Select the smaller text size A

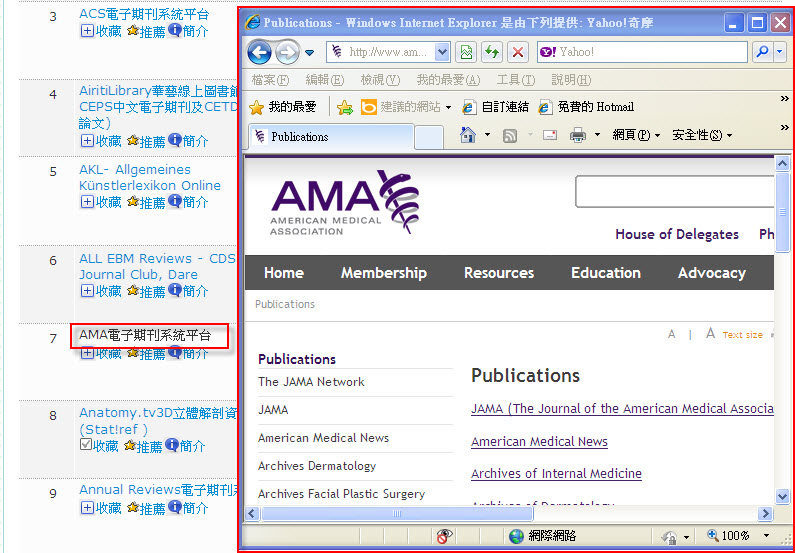[671, 335]
